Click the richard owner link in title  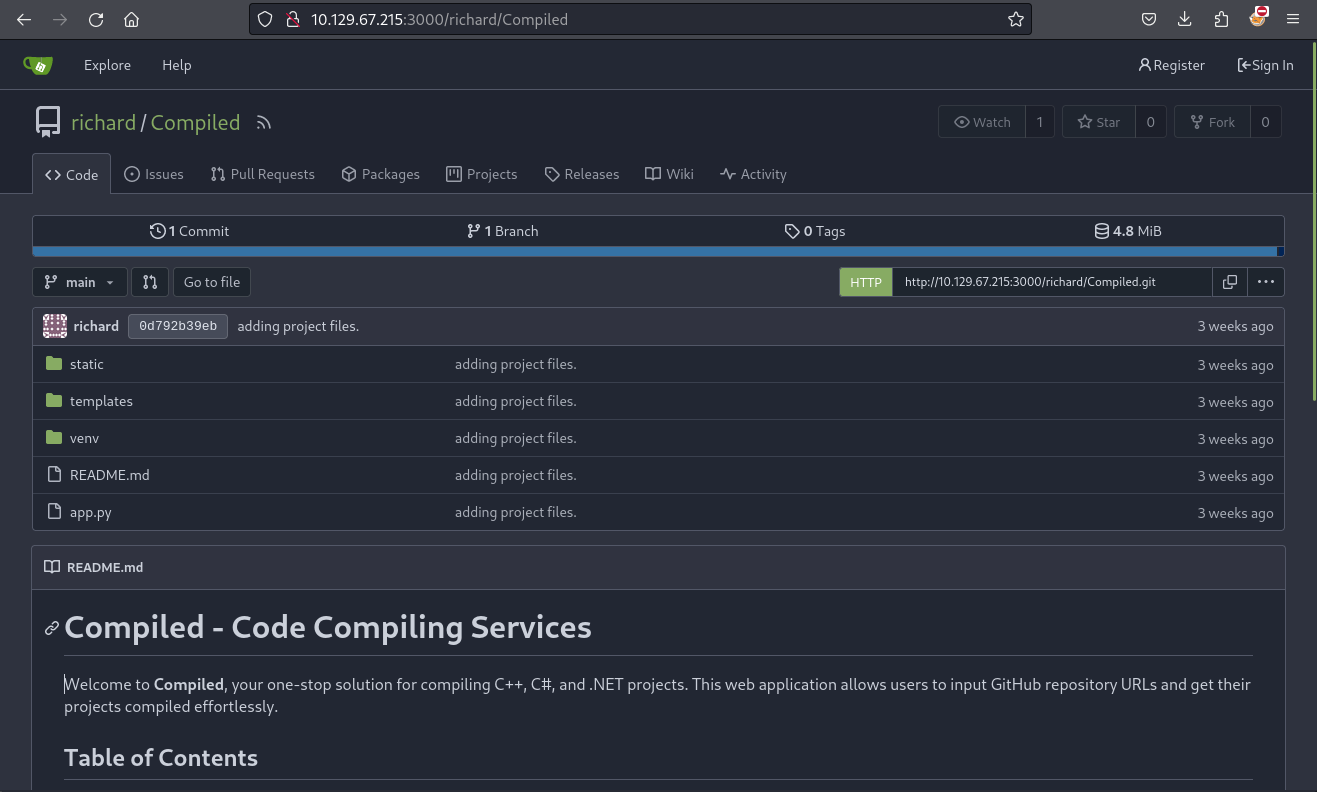tap(103, 122)
